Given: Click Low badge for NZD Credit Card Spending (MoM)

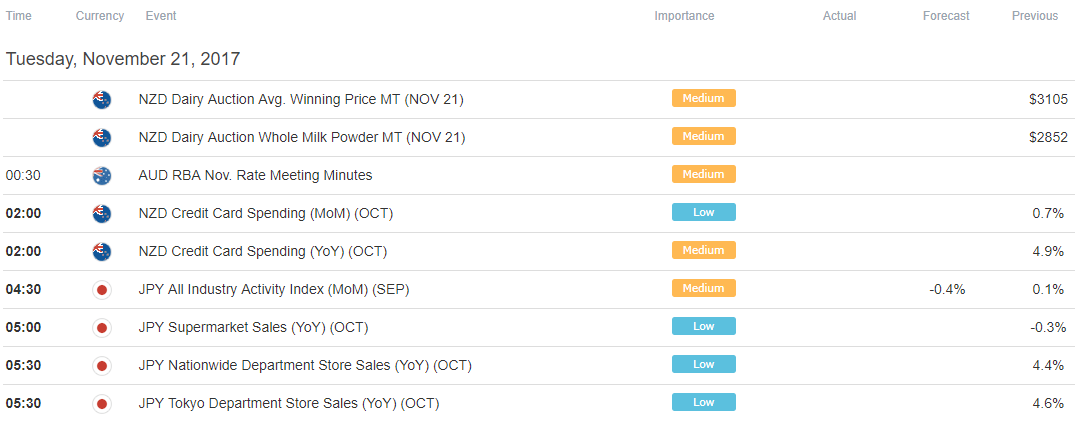Looking at the screenshot, I should 703,212.
